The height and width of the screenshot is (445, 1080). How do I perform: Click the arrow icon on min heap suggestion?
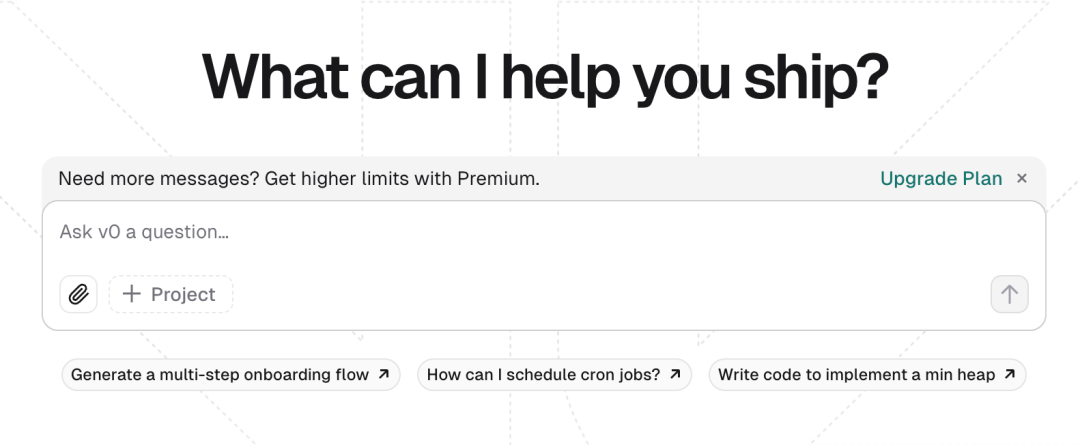[x=1009, y=375]
